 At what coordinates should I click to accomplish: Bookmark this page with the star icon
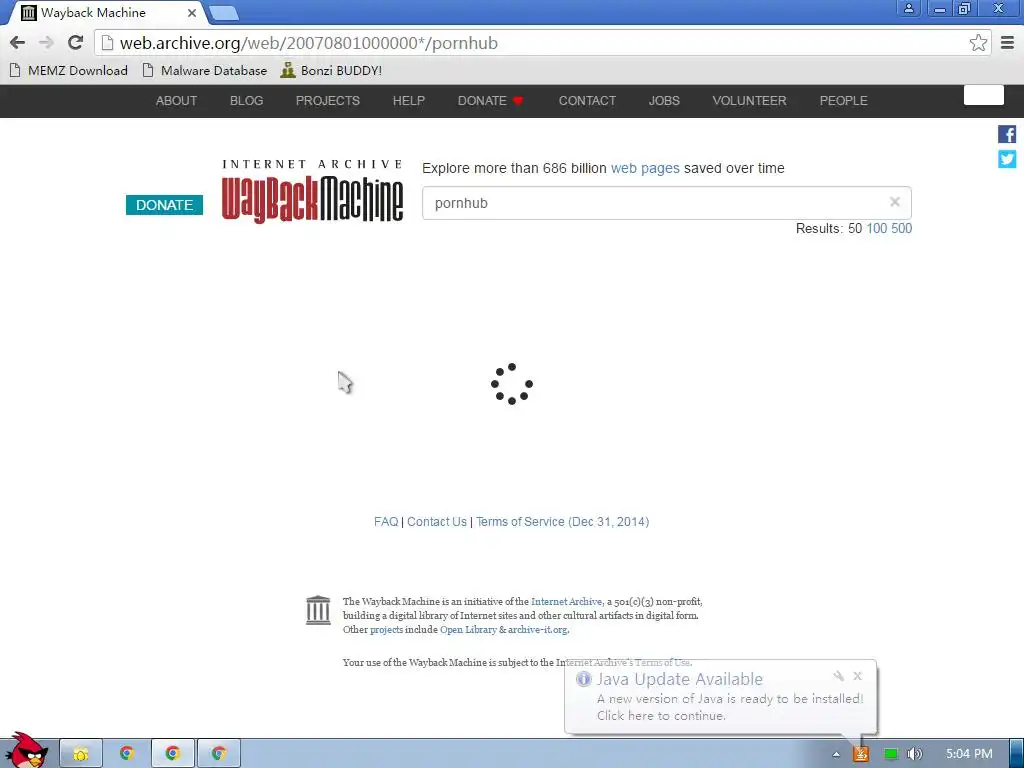pos(978,43)
